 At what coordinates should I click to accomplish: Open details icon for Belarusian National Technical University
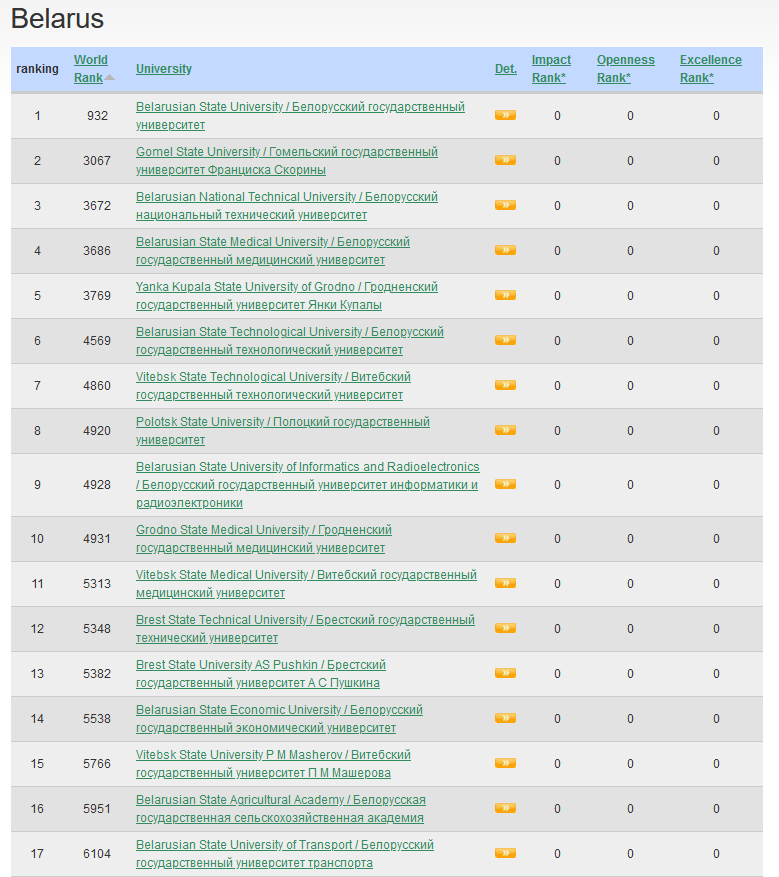[505, 205]
